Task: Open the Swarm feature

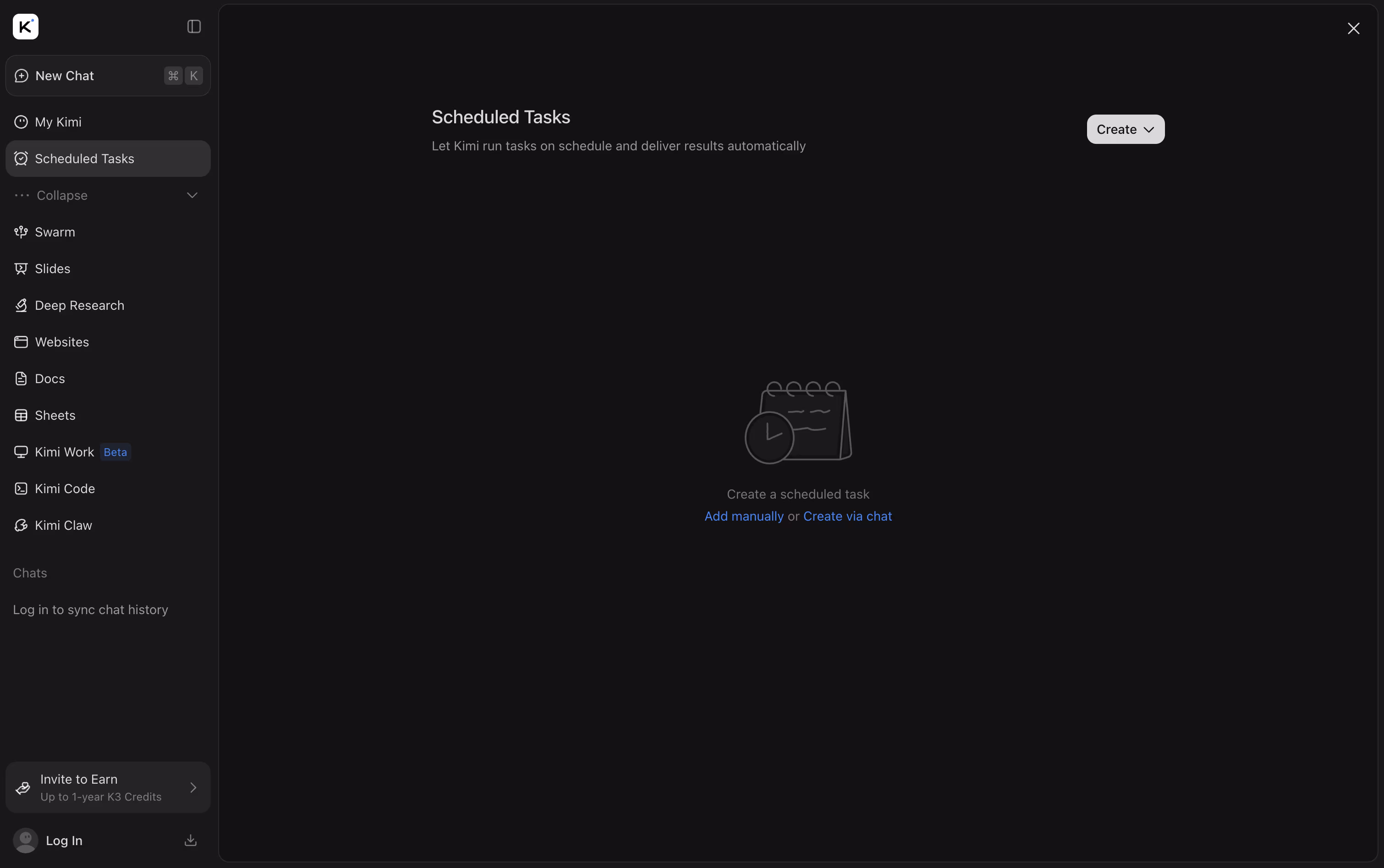Action: pyautogui.click(x=108, y=232)
